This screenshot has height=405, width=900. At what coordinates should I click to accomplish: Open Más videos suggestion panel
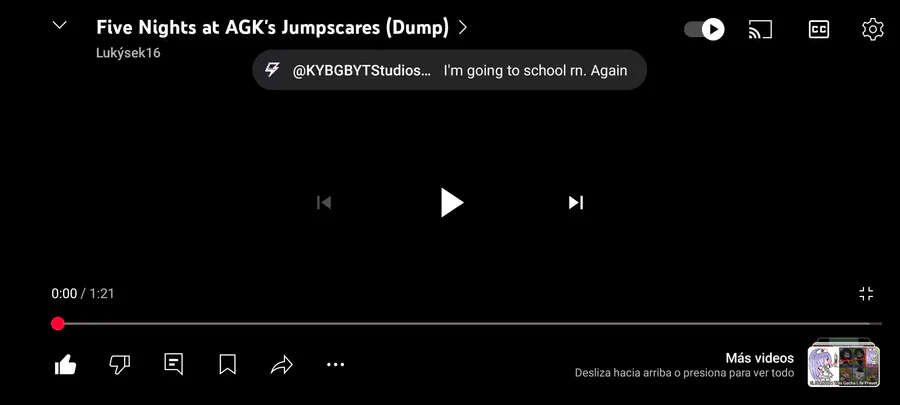click(843, 364)
